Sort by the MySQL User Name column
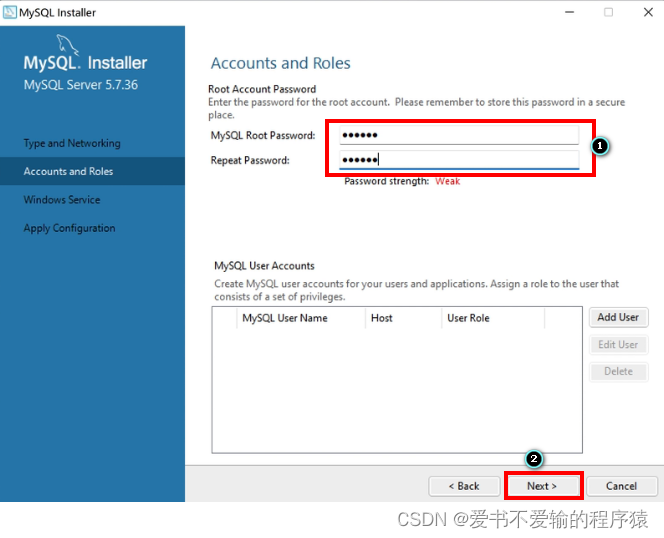 coord(285,318)
